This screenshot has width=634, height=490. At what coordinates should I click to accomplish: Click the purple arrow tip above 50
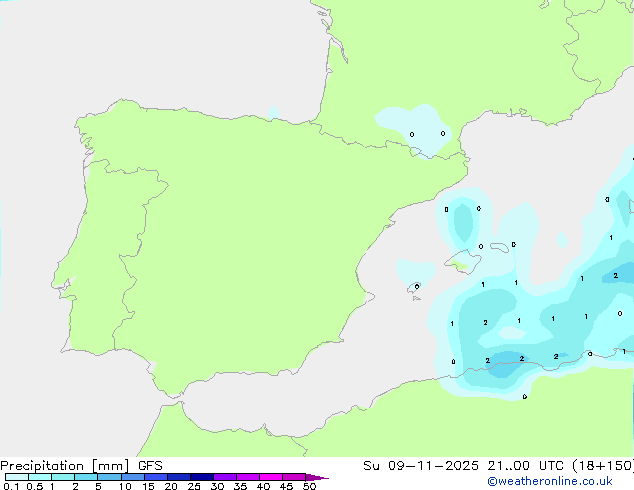click(x=317, y=477)
